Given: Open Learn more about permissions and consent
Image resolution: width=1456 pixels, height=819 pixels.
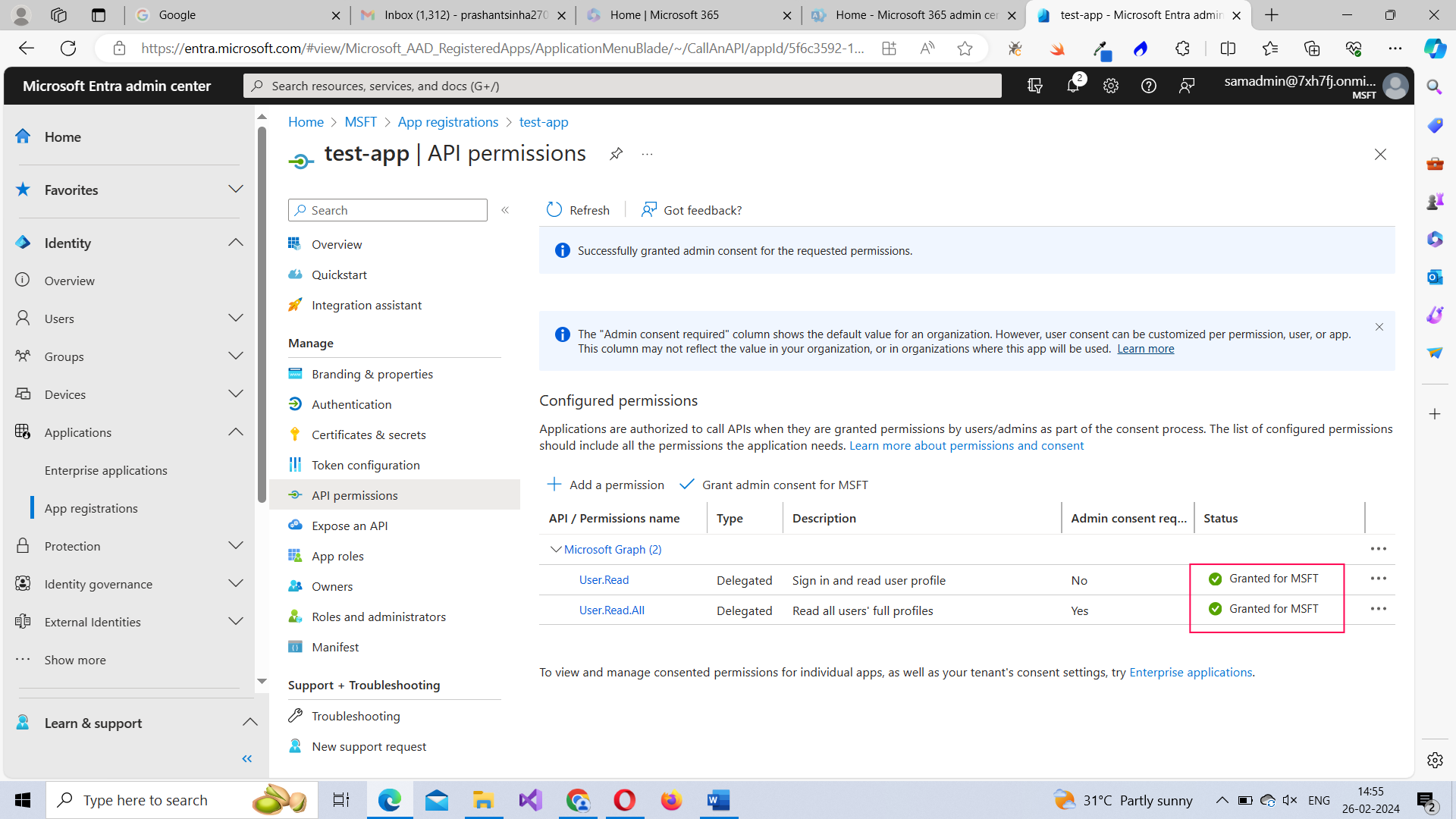Looking at the screenshot, I should click(966, 446).
